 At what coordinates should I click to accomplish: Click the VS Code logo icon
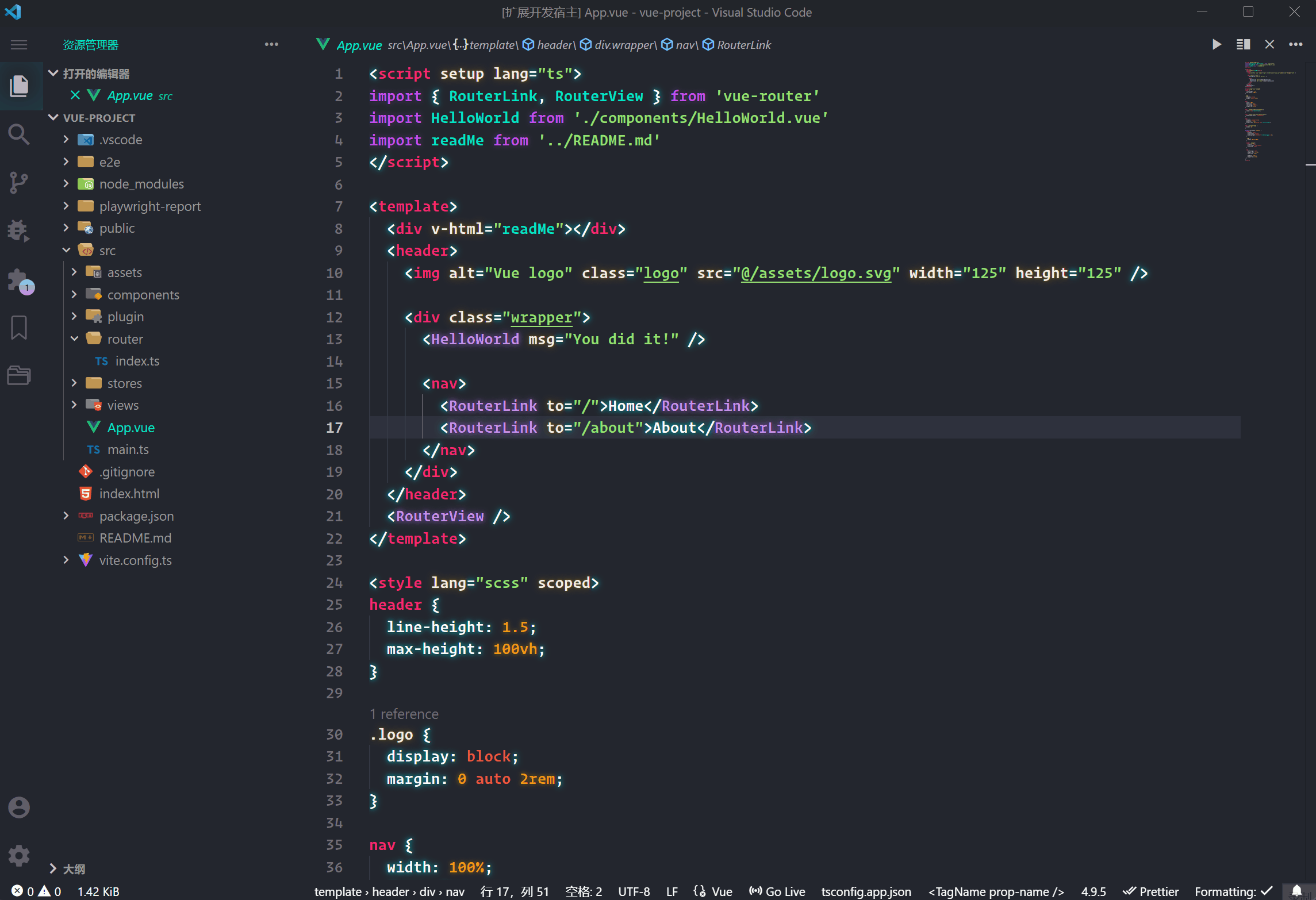13,12
